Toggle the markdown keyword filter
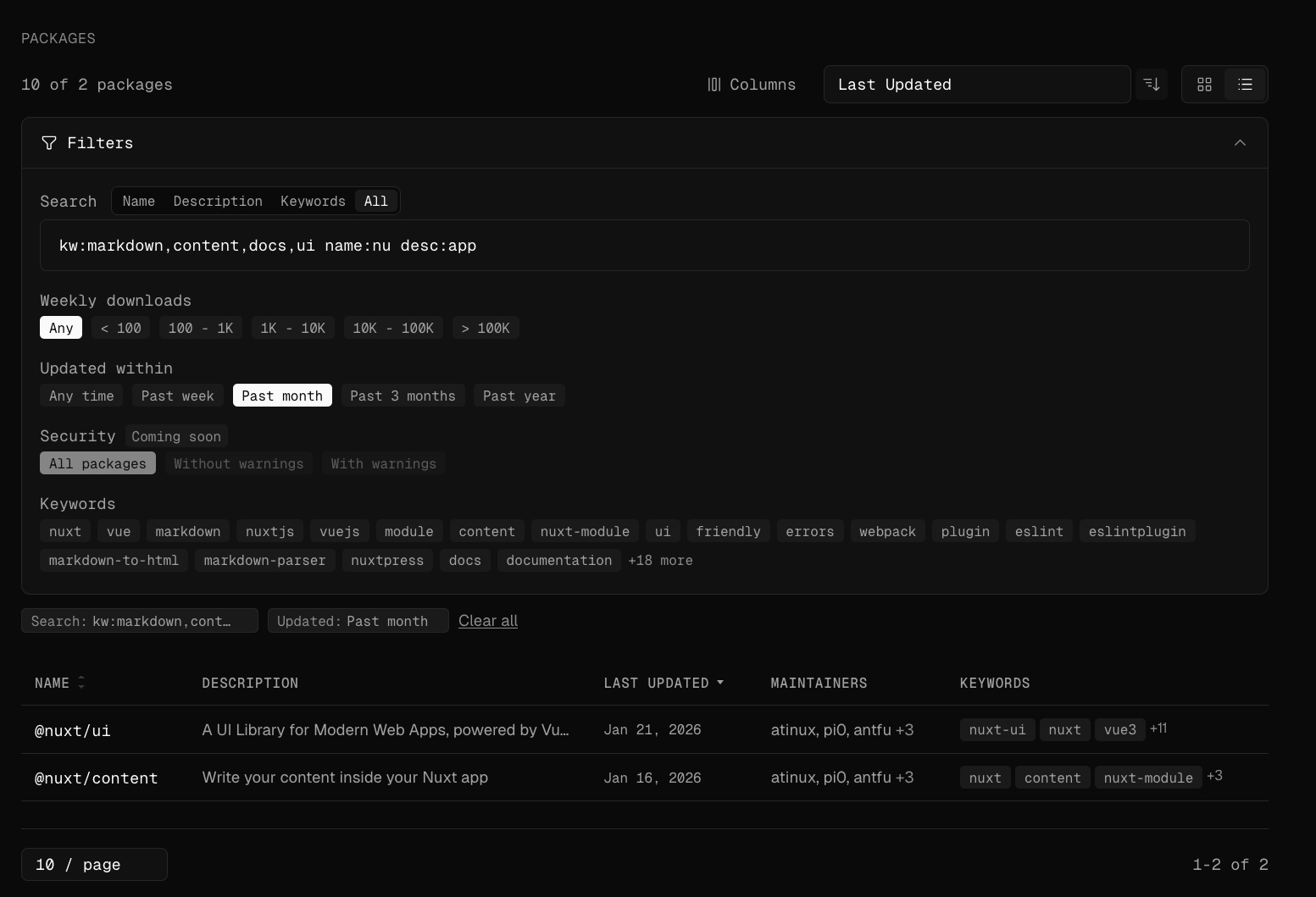This screenshot has width=1316, height=897. point(187,531)
